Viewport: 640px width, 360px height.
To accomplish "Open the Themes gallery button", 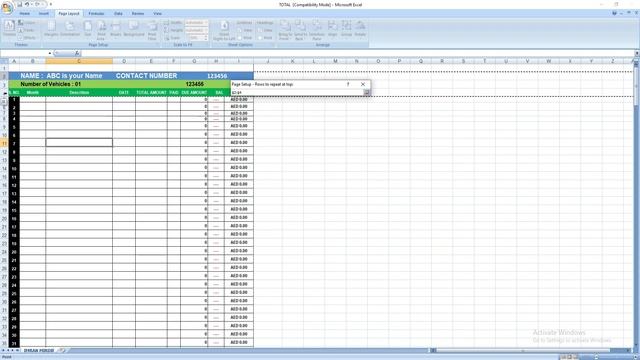I will (x=9, y=29).
